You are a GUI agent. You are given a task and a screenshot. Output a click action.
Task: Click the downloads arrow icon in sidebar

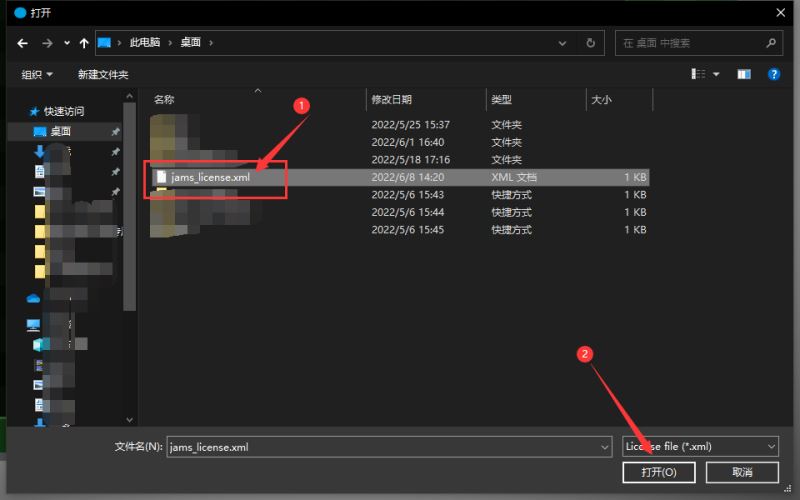point(39,151)
